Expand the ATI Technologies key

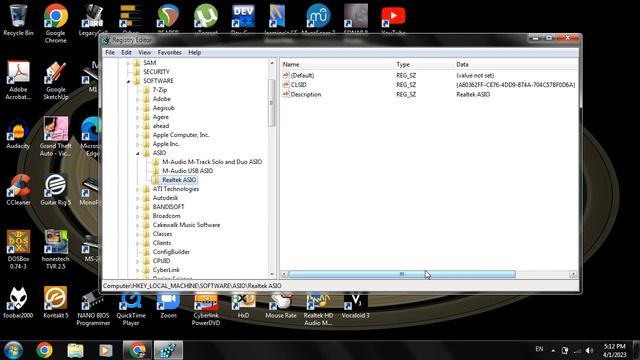coord(138,189)
